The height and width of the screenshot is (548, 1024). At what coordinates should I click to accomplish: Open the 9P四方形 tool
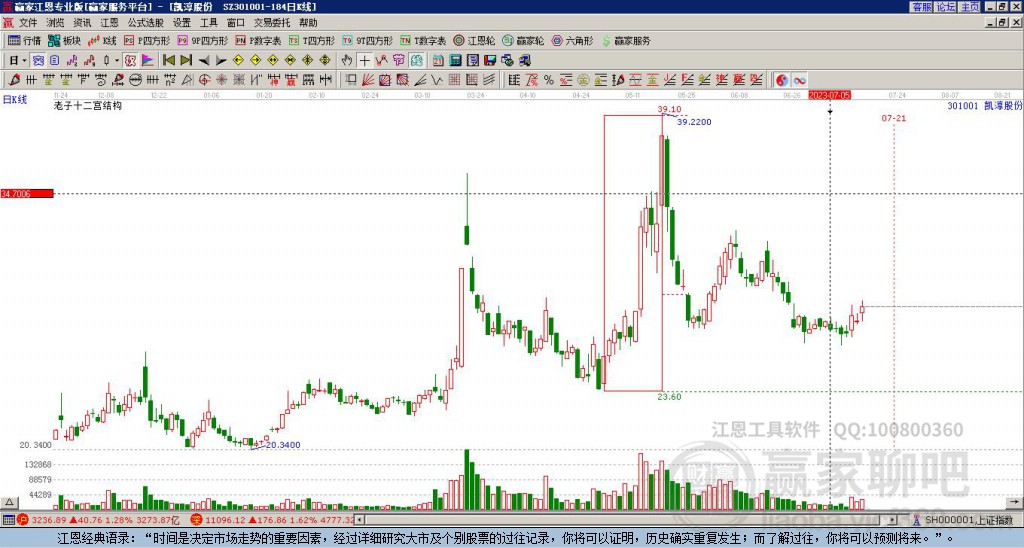[x=202, y=40]
